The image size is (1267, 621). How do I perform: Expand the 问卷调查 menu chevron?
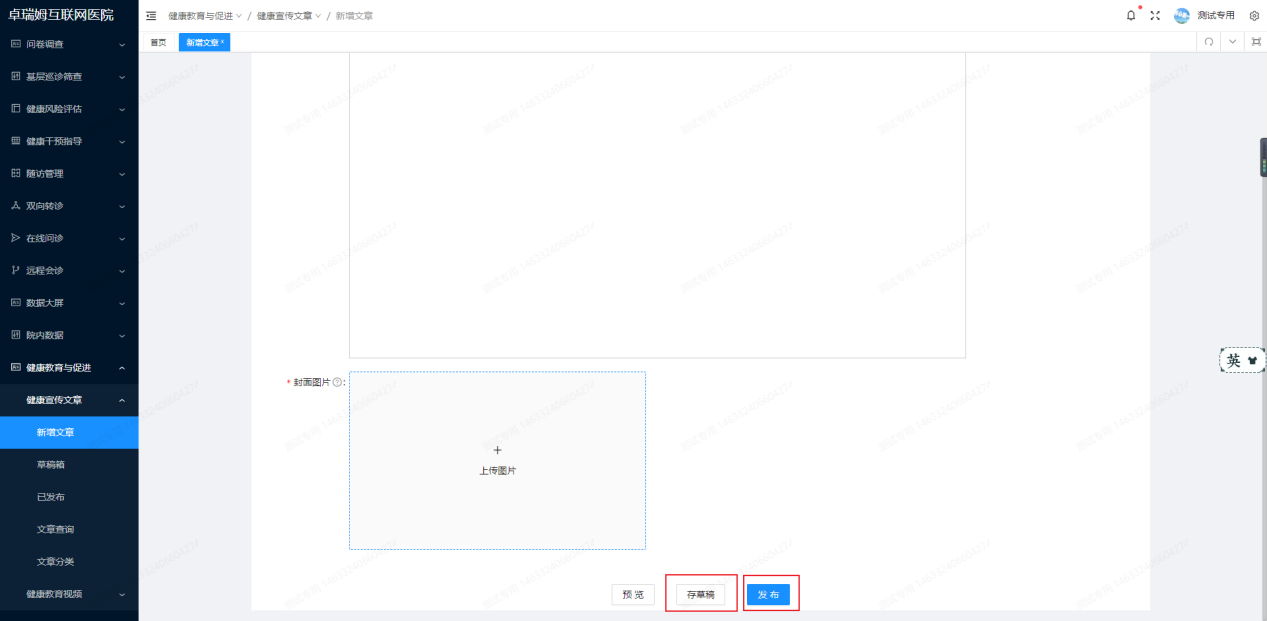[x=122, y=44]
